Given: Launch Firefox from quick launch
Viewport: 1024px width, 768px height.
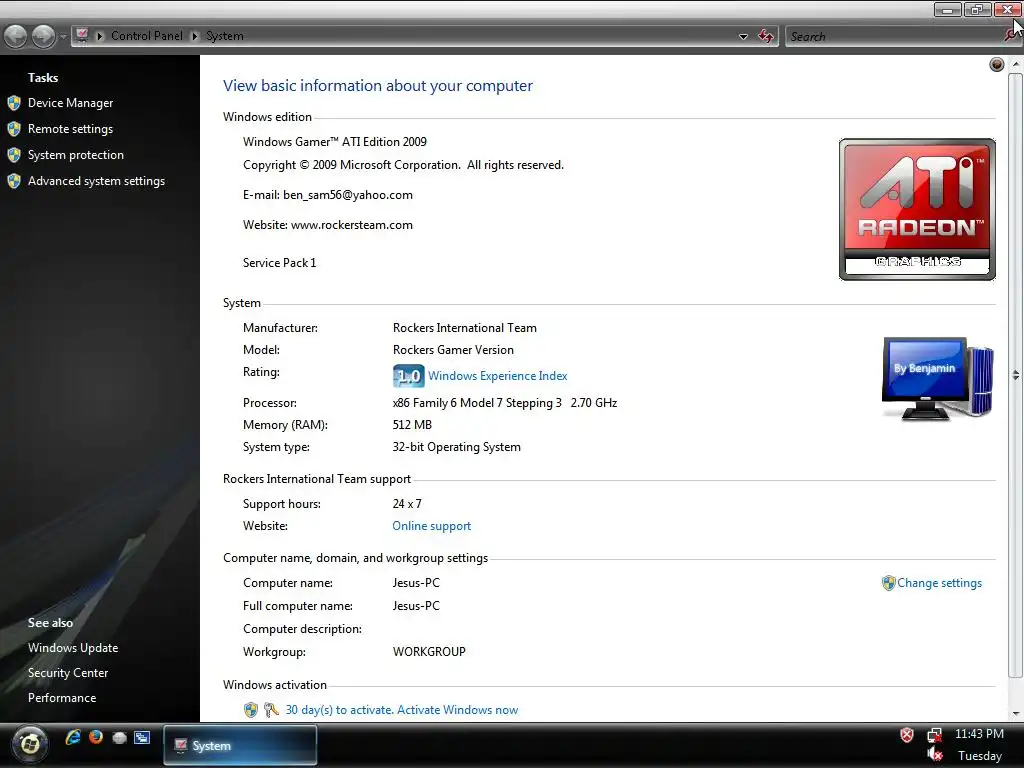Looking at the screenshot, I should tap(96, 737).
